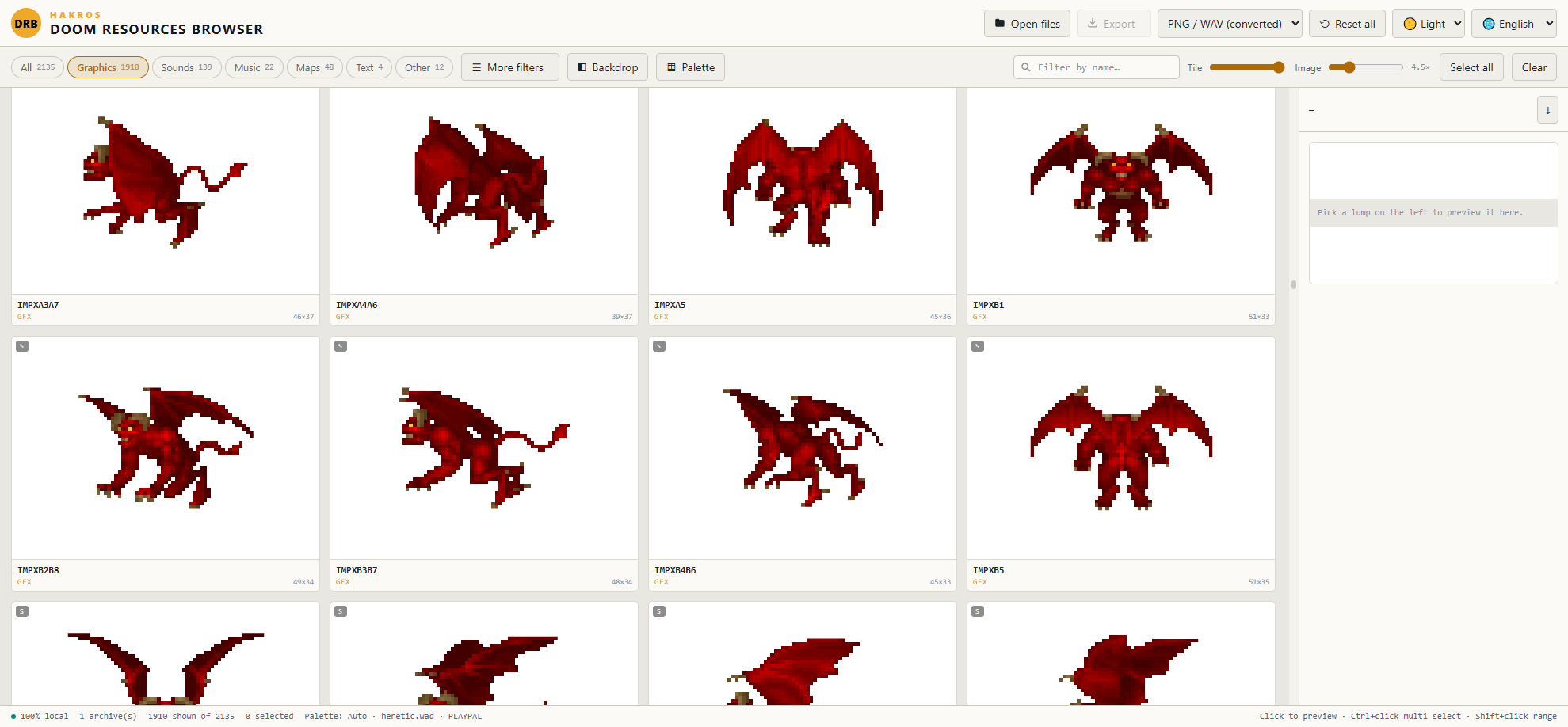Click the S badge on IMPXB3B7 tile
This screenshot has width=1568, height=727.
pyautogui.click(x=341, y=346)
